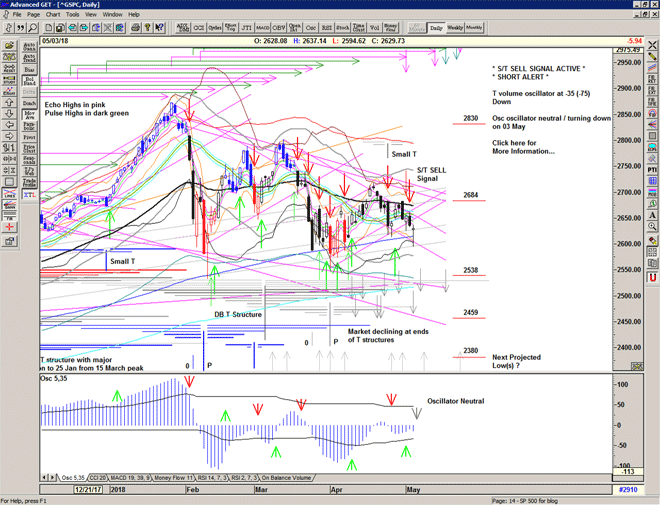Open the Chart menu
660x505 pixels.
pyautogui.click(x=53, y=15)
